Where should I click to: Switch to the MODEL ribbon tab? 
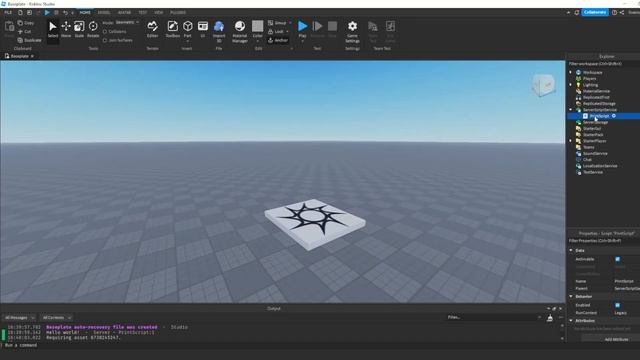coord(104,13)
